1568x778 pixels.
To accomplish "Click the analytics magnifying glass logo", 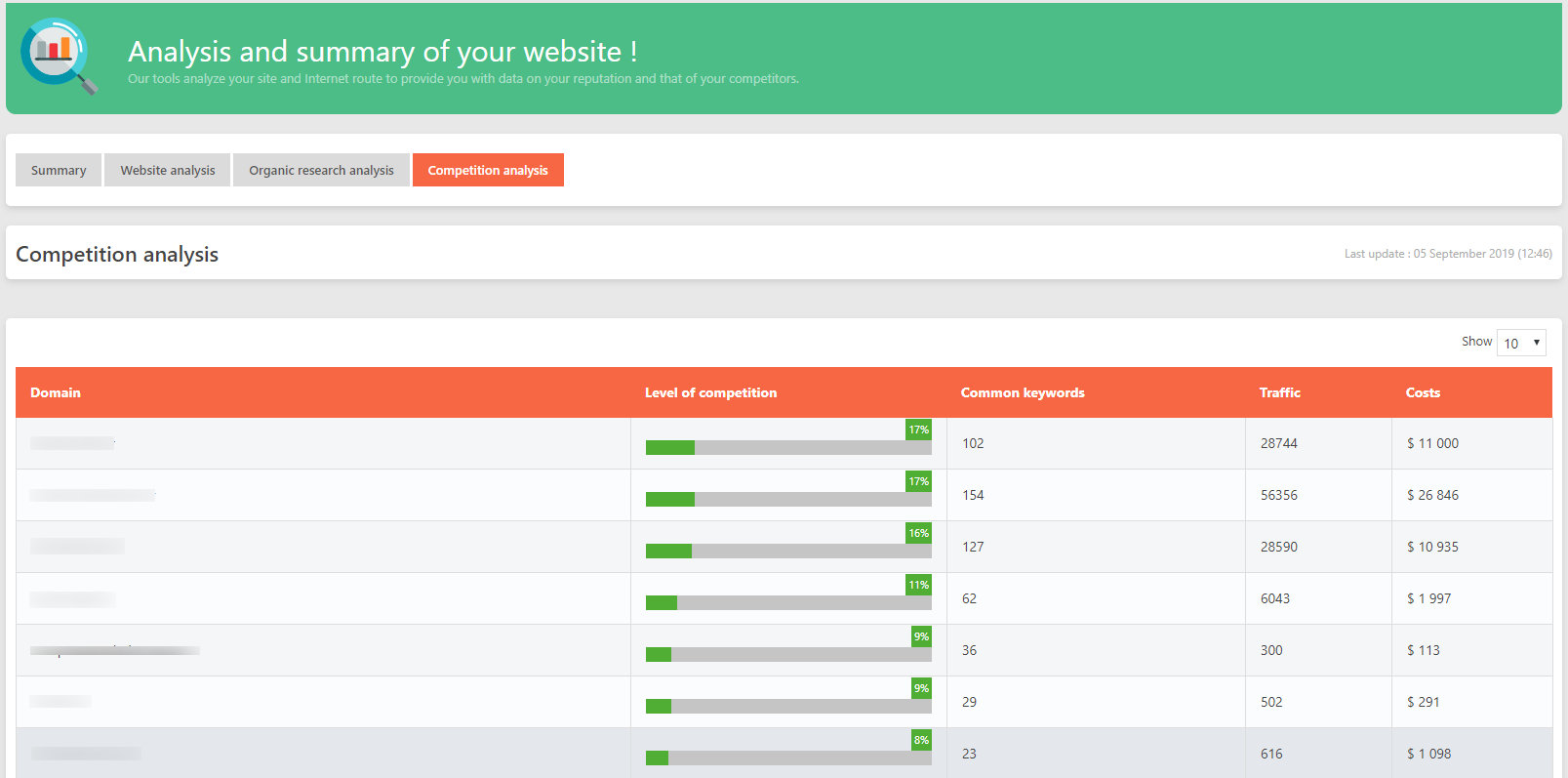I will coord(59,56).
